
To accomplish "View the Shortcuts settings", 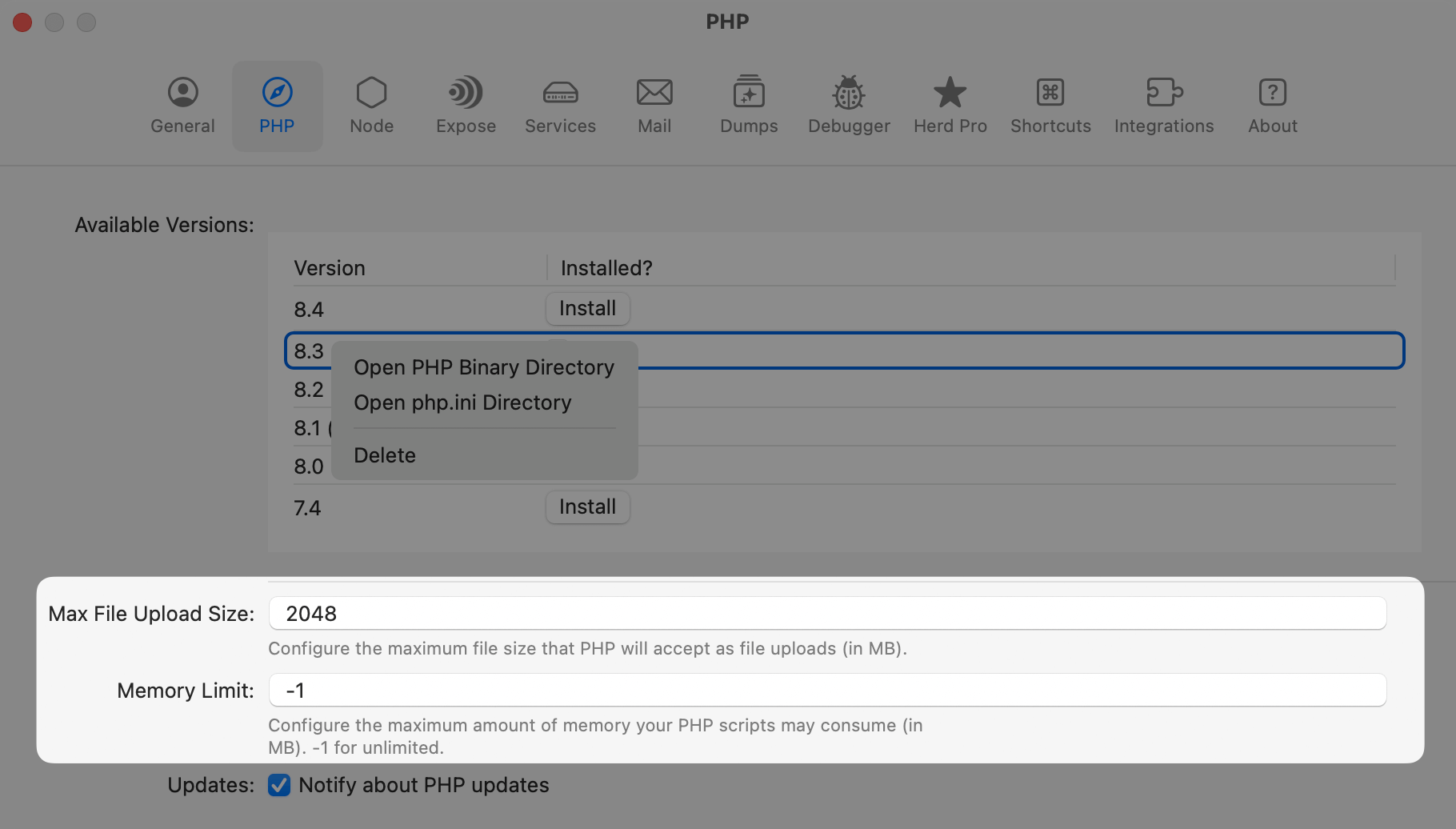I will (1050, 104).
